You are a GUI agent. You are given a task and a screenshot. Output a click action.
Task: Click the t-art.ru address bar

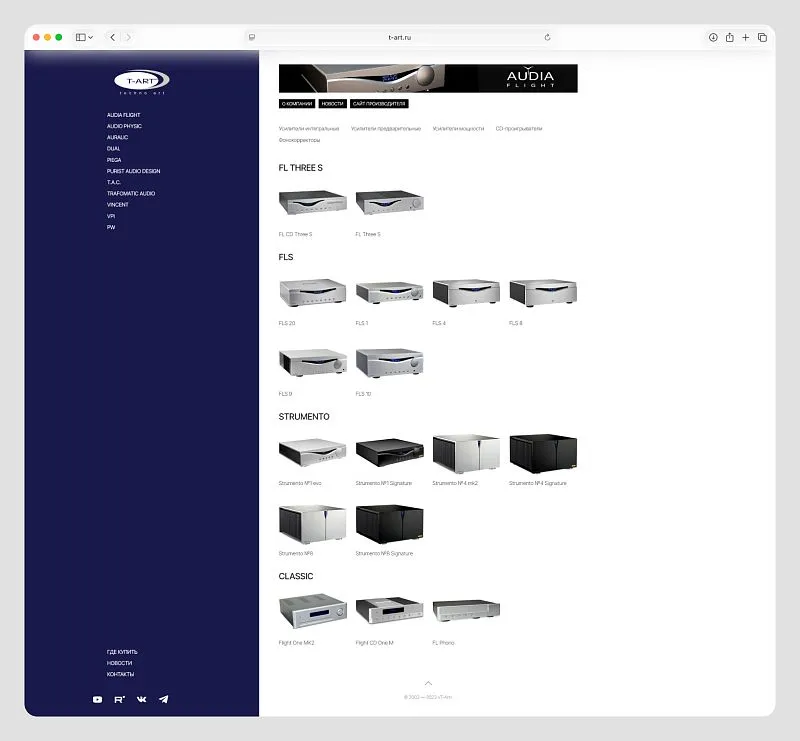click(399, 37)
